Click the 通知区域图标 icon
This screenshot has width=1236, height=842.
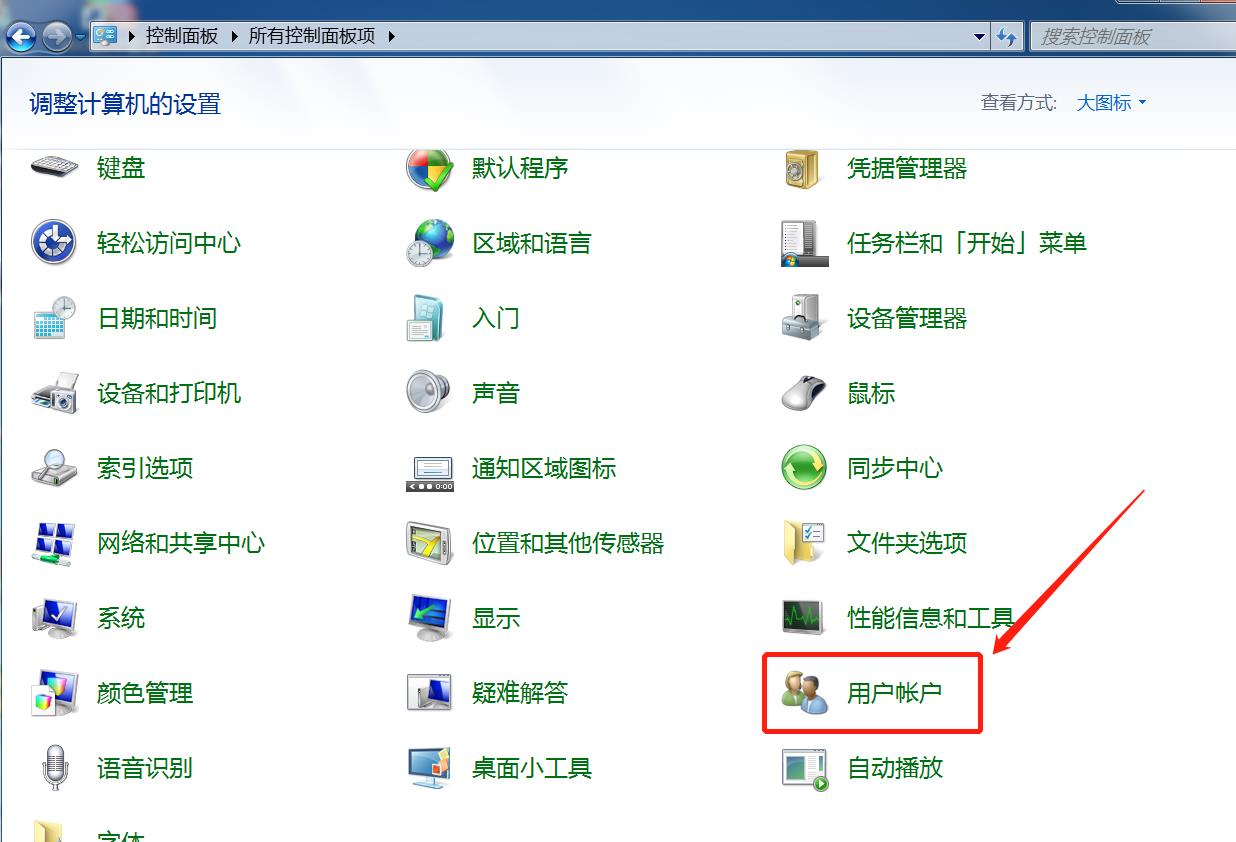(429, 471)
